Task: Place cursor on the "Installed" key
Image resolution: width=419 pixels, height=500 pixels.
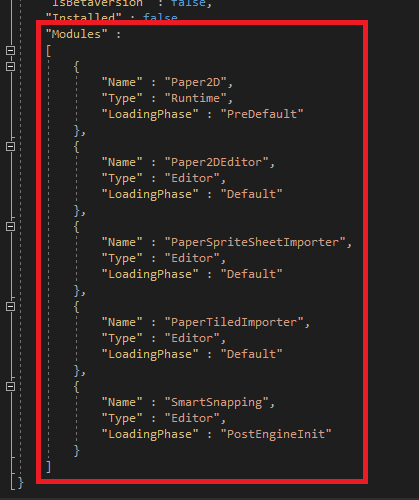Action: pos(83,17)
